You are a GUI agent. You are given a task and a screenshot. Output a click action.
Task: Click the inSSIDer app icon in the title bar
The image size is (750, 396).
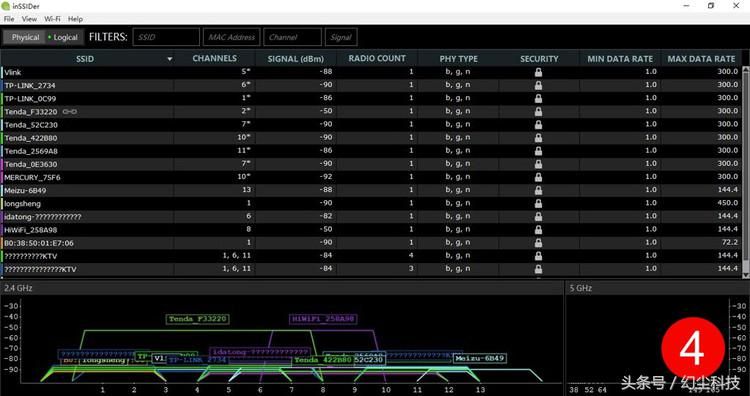(6, 6)
